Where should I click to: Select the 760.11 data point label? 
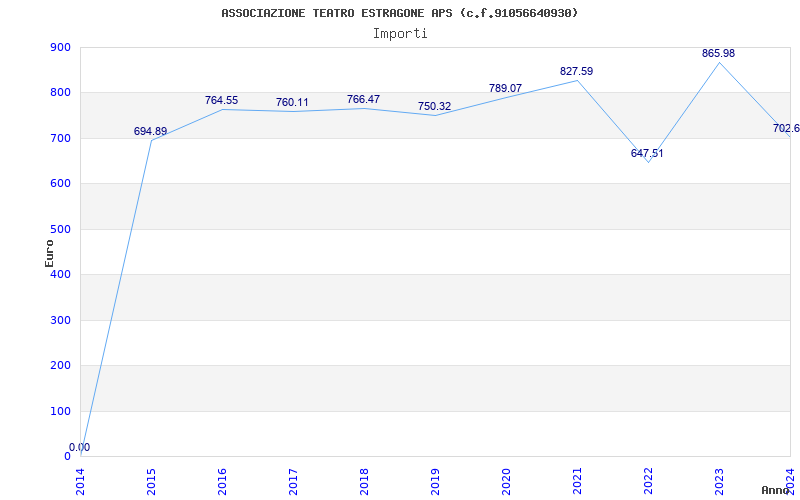[292, 102]
